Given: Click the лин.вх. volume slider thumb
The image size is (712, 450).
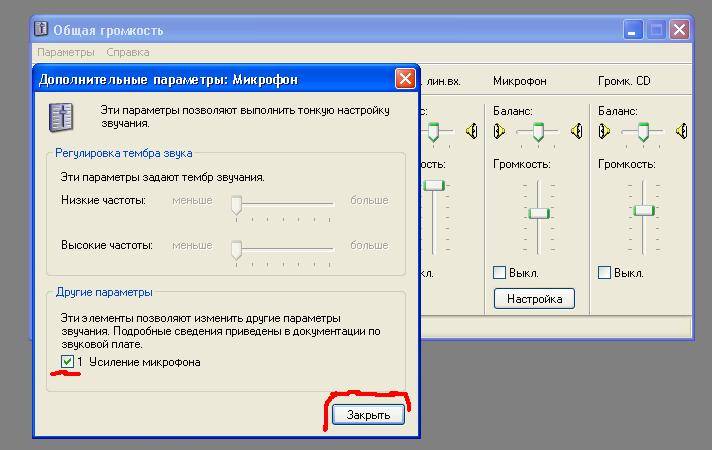Looking at the screenshot, I should [434, 185].
